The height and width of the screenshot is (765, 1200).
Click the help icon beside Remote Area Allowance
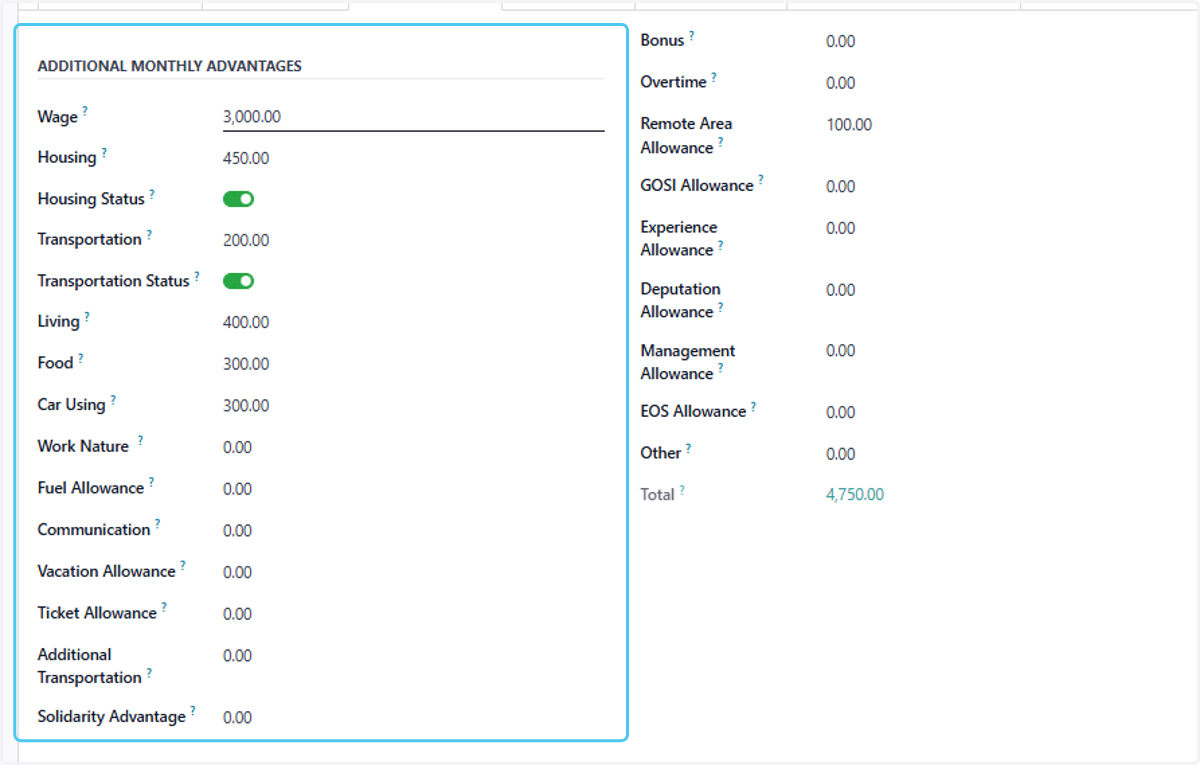(720, 143)
